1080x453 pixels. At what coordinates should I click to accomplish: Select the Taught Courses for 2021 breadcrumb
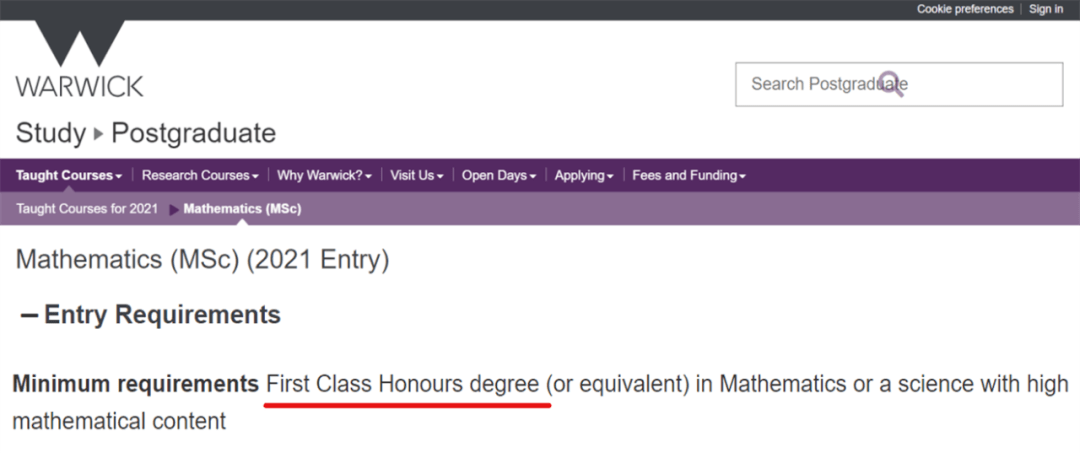coord(87,209)
